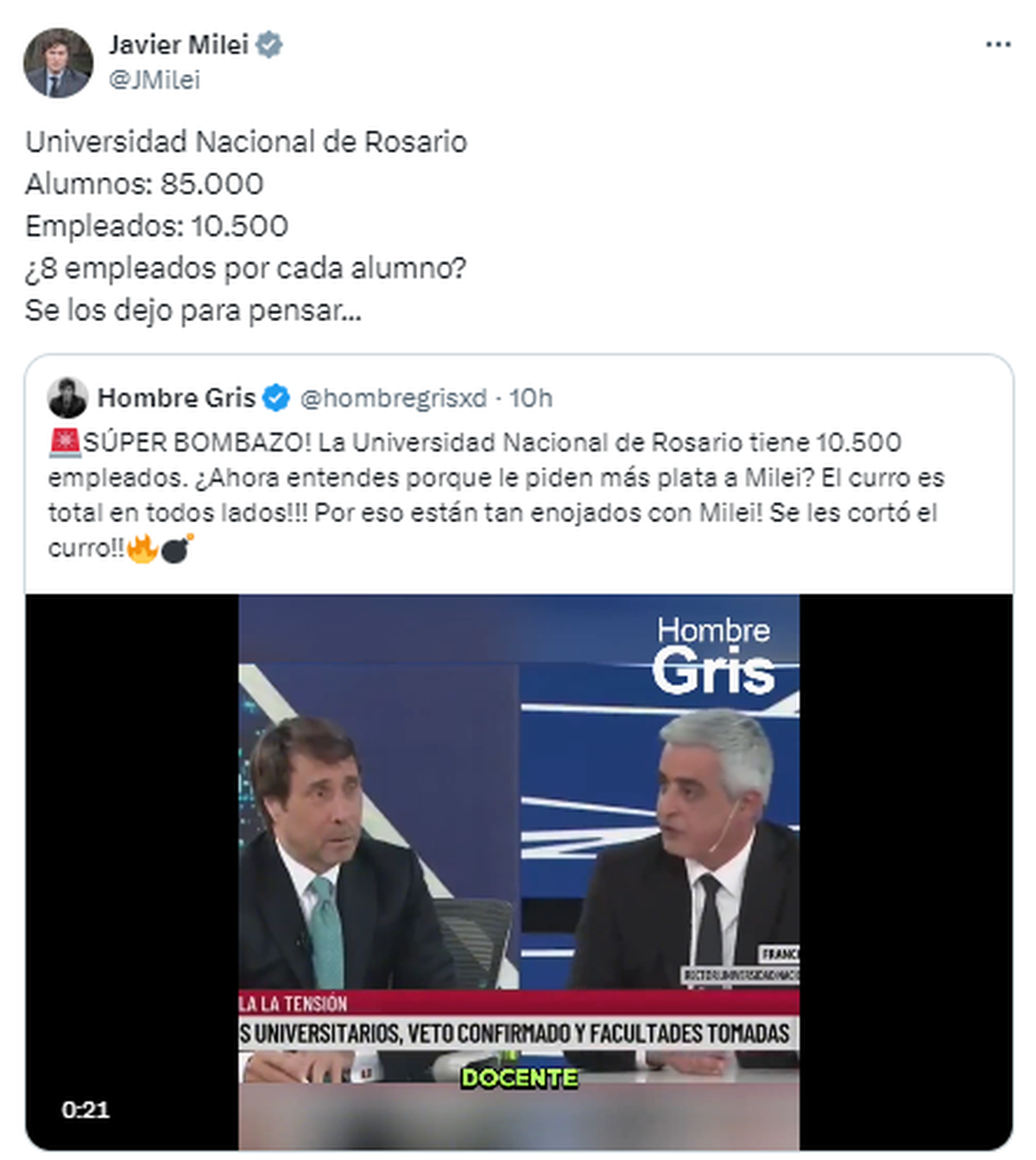
Task: Click the fire emoji after curro!!
Action: pos(142,548)
